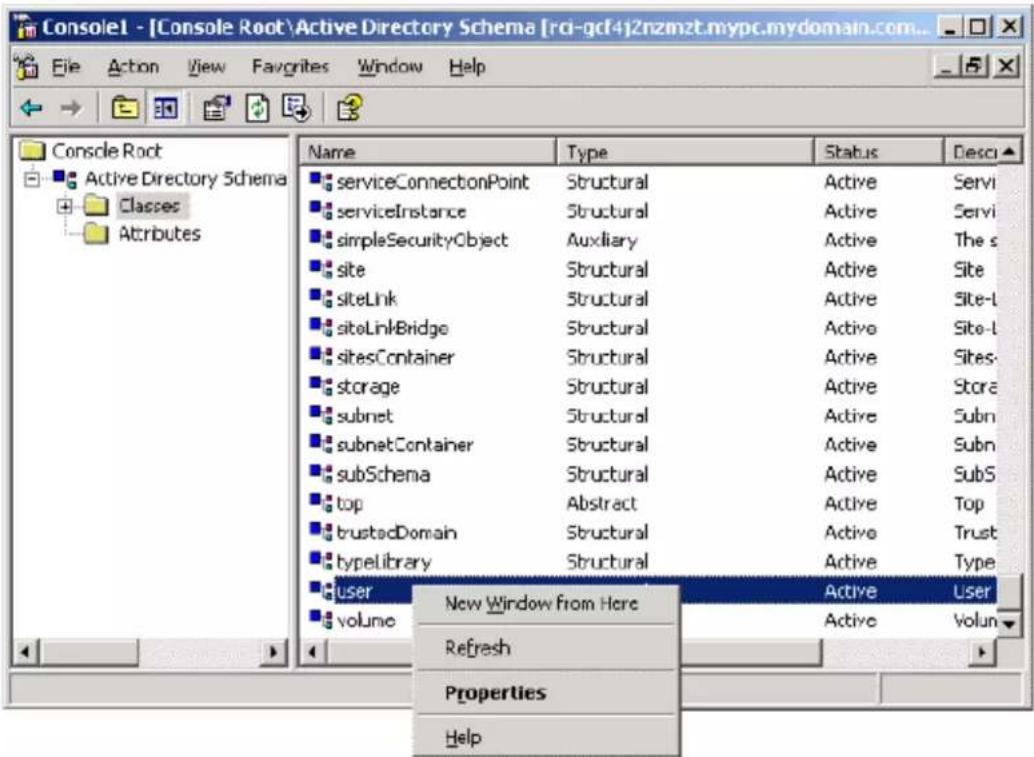Viewport: 1034px width, 757px height.
Task: Click the Help toolbar icon
Action: click(350, 107)
